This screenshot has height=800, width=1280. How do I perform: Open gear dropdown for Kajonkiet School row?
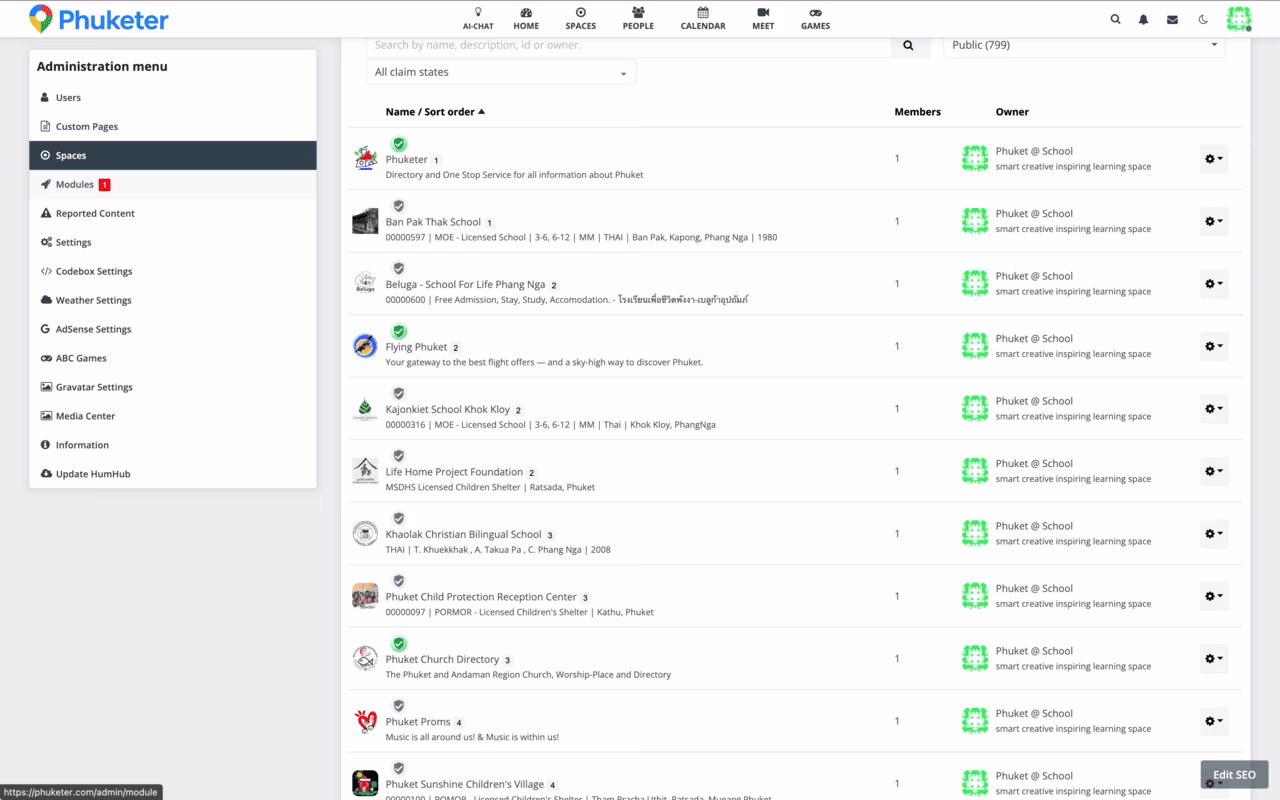click(1214, 409)
